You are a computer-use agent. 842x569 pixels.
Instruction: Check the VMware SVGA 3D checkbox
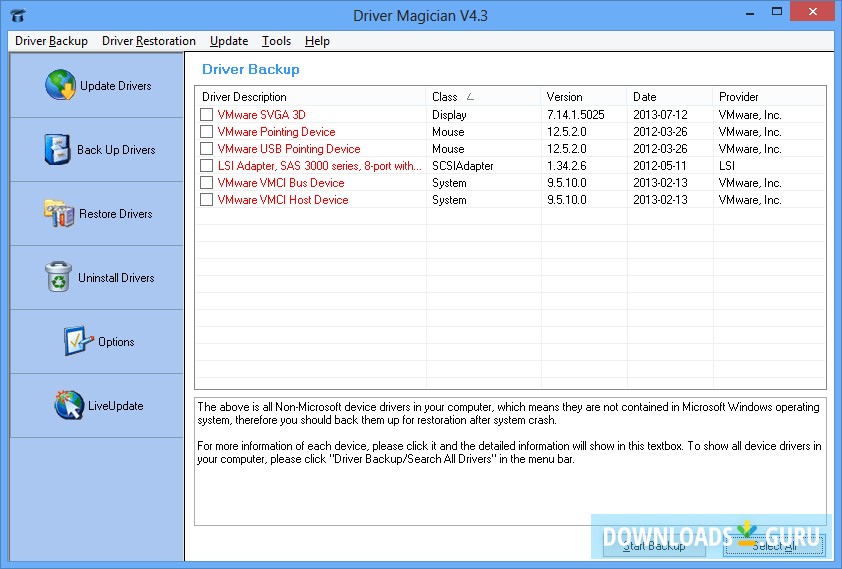click(x=207, y=115)
